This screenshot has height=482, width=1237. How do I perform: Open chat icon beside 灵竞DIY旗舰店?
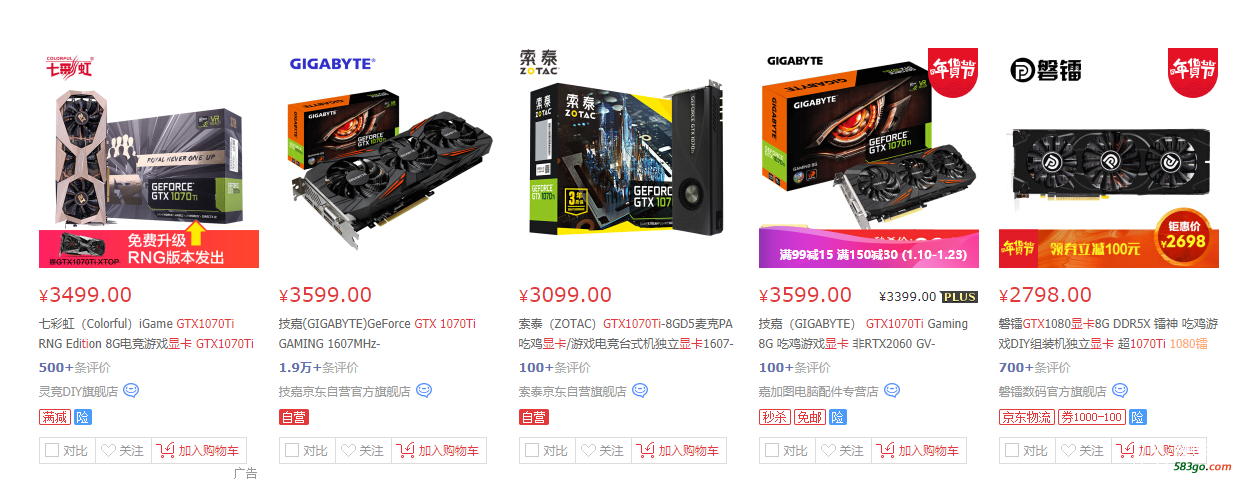(131, 391)
